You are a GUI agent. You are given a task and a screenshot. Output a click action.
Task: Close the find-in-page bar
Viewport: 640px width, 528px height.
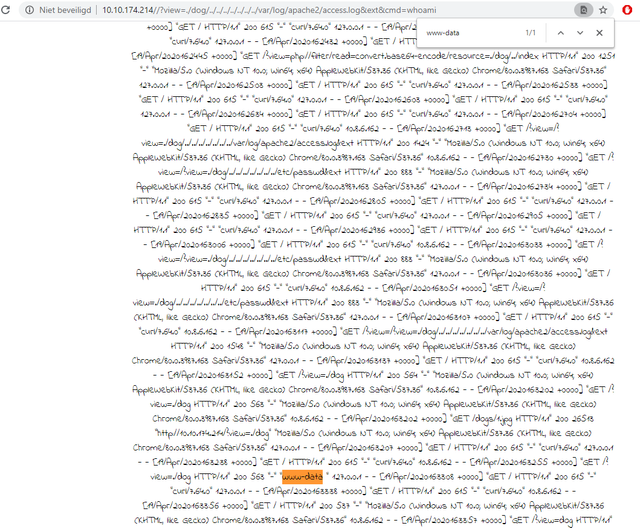[x=599, y=33]
